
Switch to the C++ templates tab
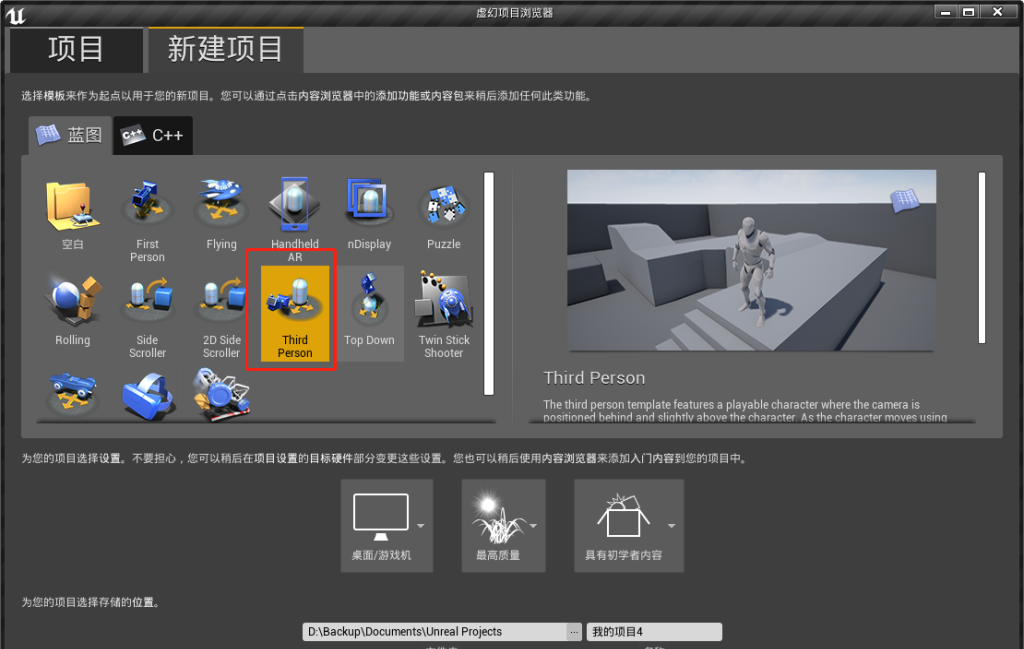(153, 135)
